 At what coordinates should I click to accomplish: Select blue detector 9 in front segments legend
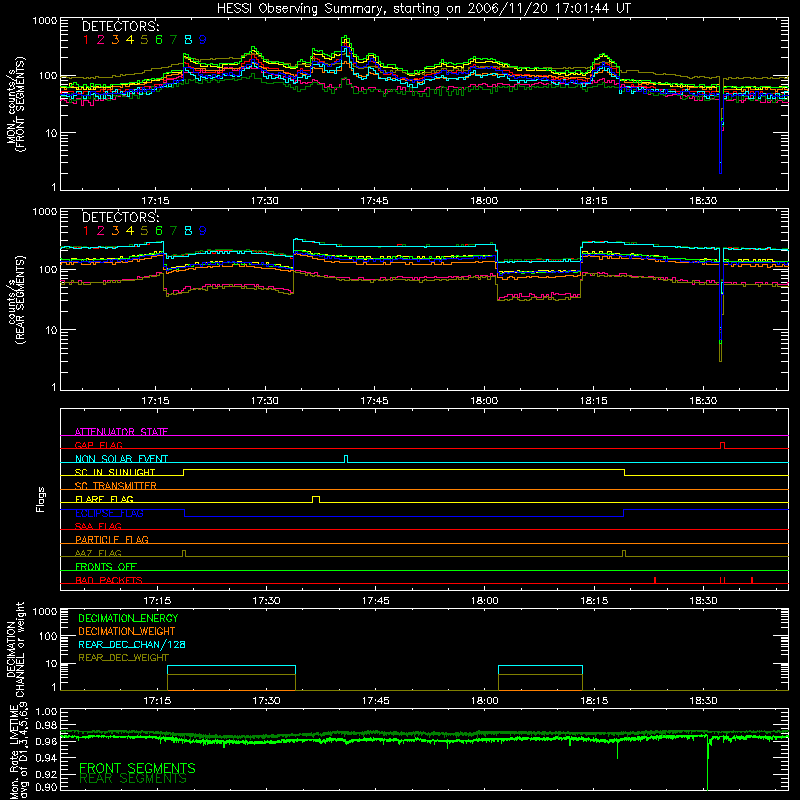click(x=203, y=40)
